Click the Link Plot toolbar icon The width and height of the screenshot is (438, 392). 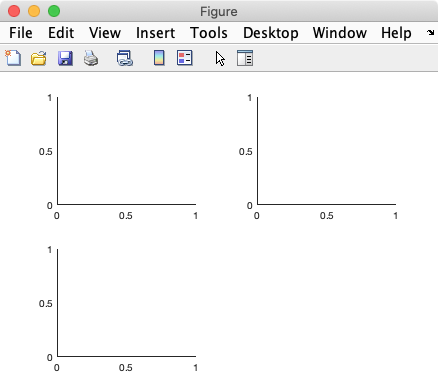pyautogui.click(x=125, y=58)
